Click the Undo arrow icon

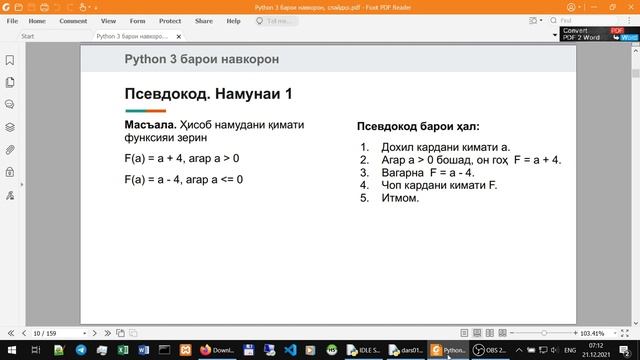tap(57, 7)
